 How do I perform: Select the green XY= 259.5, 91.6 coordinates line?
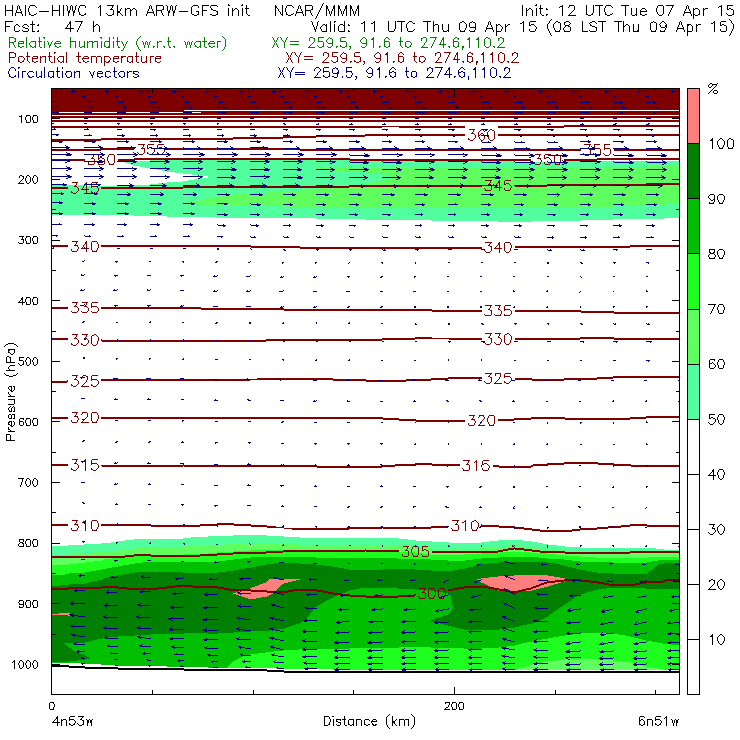[x=388, y=43]
